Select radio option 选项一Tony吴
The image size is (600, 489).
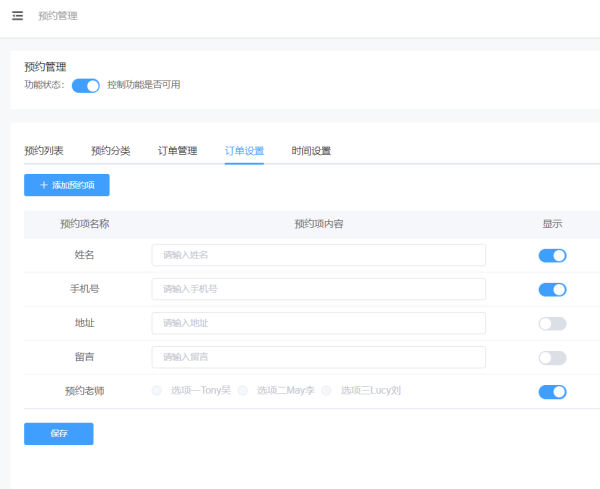pyautogui.click(x=157, y=391)
